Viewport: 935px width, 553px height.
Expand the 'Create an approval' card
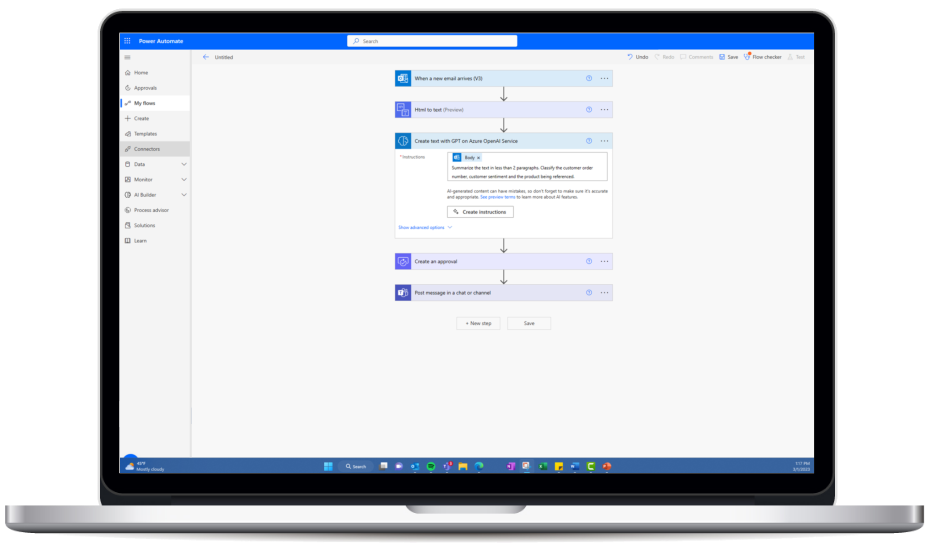point(503,261)
